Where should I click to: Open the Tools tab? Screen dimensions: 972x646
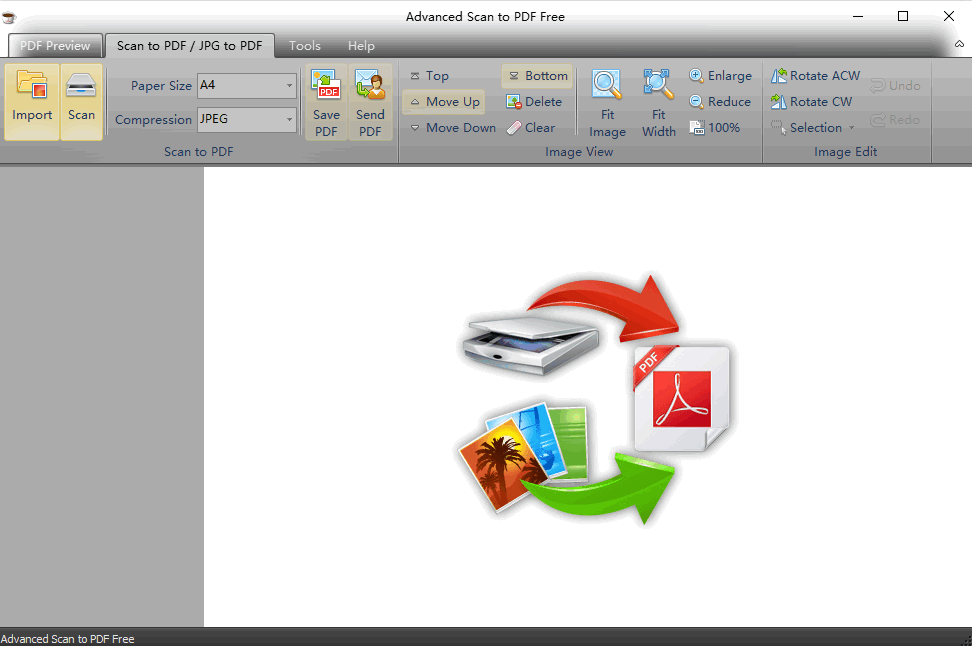click(x=305, y=46)
